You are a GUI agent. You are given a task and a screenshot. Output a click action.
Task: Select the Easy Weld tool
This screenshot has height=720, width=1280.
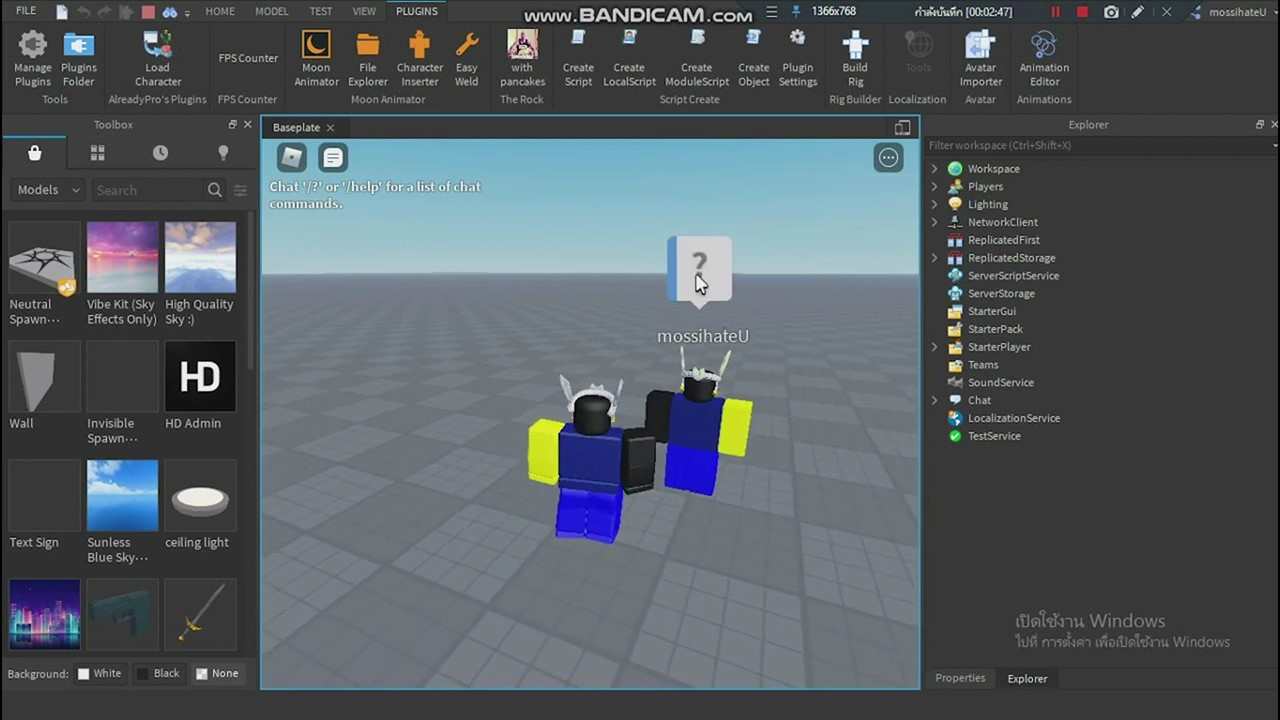click(467, 58)
